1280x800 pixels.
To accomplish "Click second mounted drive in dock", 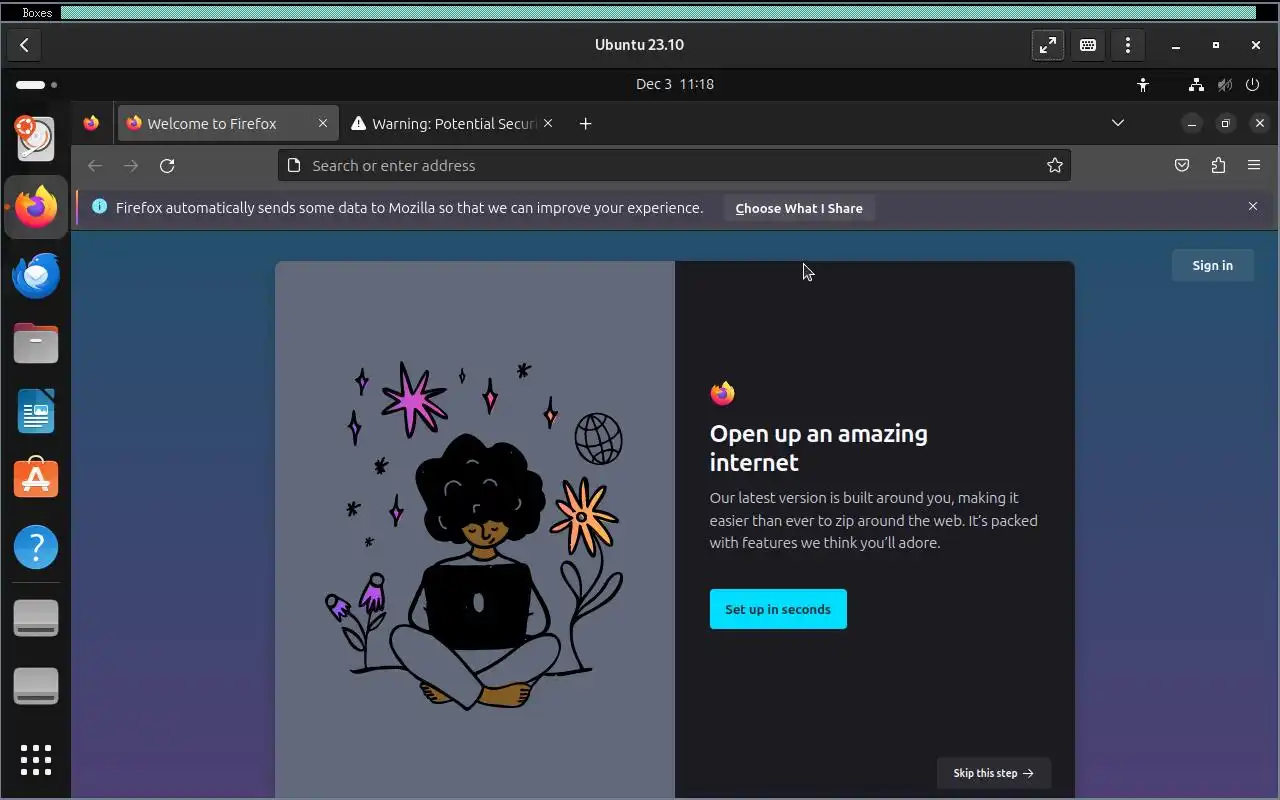I will point(36,686).
